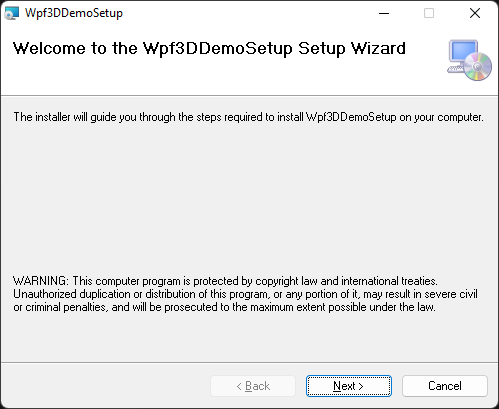Image resolution: width=499 pixels, height=409 pixels.
Task: Click the blue monitor in the setup graphic
Action: pyautogui.click(x=463, y=52)
